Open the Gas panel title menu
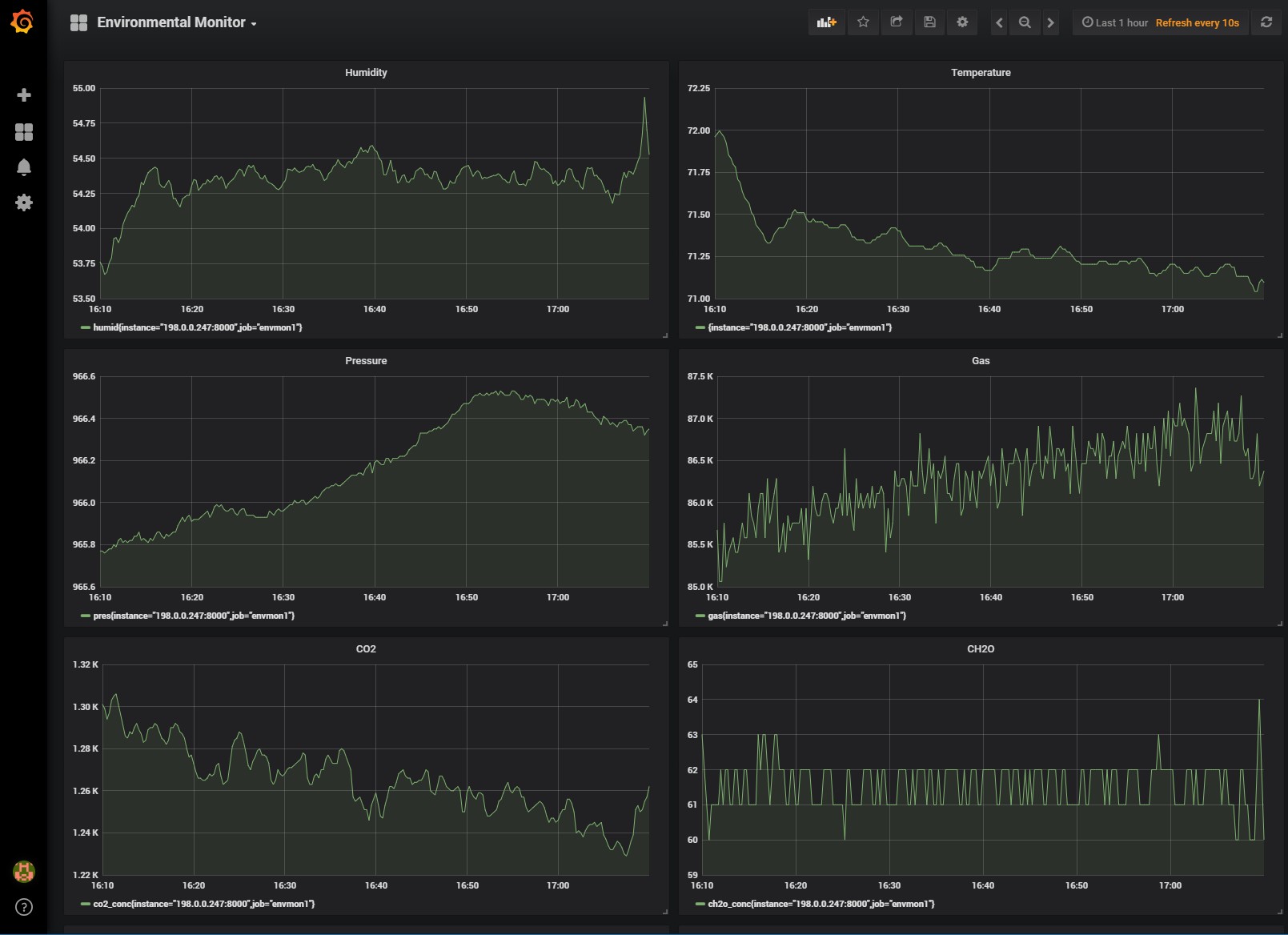 pyautogui.click(x=981, y=360)
